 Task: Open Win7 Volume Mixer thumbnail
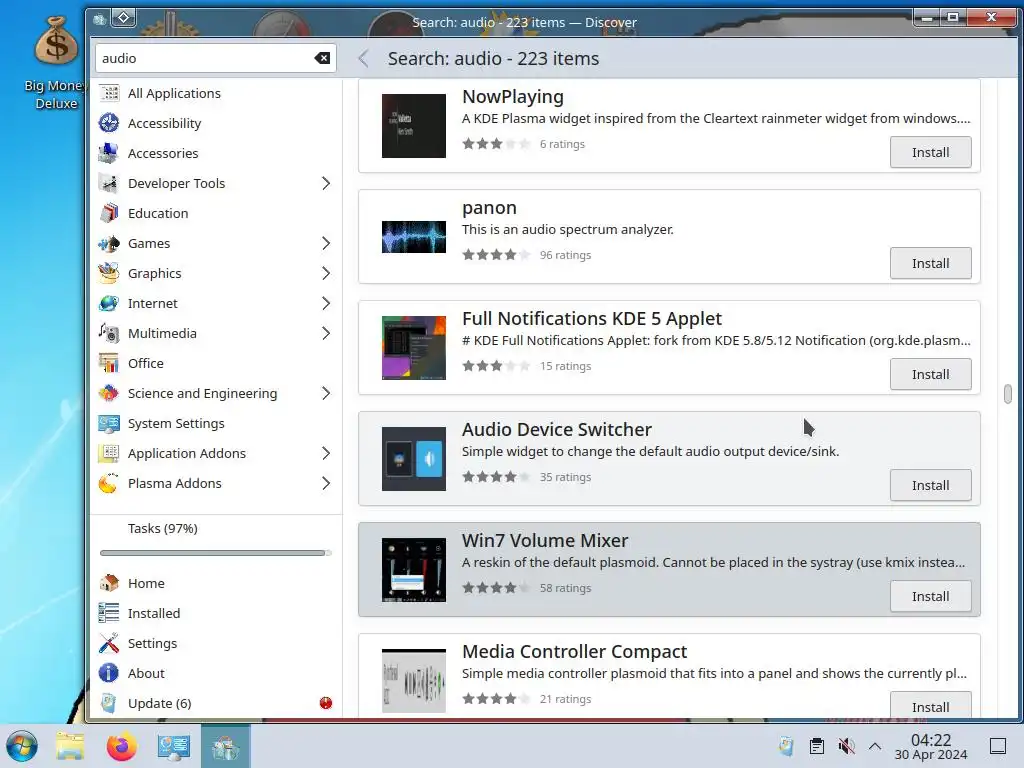[x=414, y=570]
